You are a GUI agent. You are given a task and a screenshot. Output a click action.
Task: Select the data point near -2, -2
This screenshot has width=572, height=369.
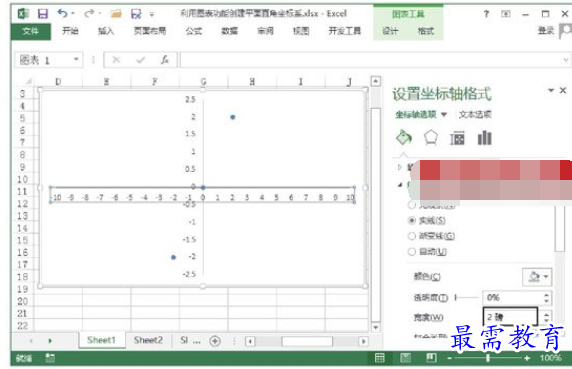[173, 257]
